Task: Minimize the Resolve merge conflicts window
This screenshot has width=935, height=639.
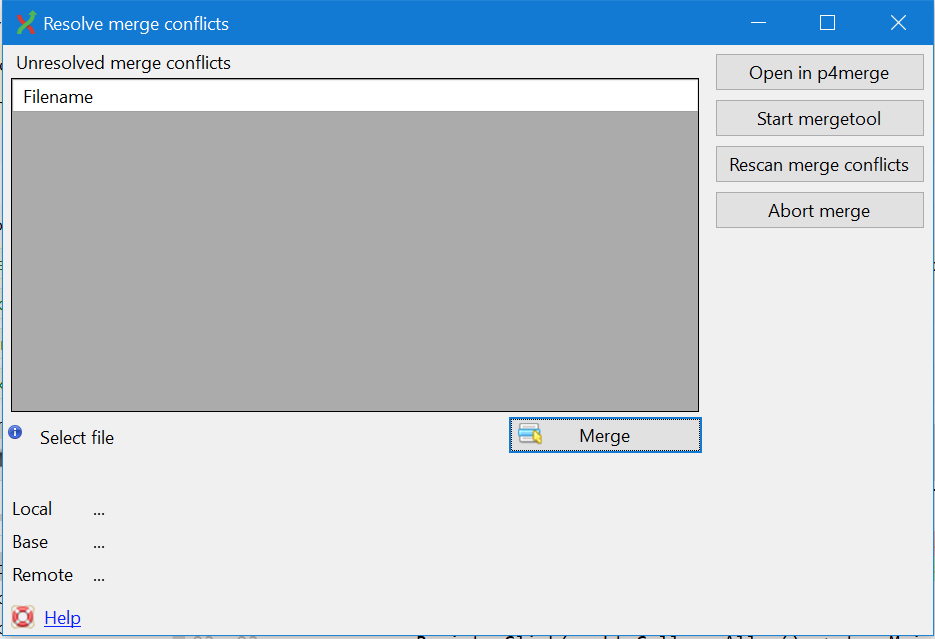Action: (x=757, y=22)
